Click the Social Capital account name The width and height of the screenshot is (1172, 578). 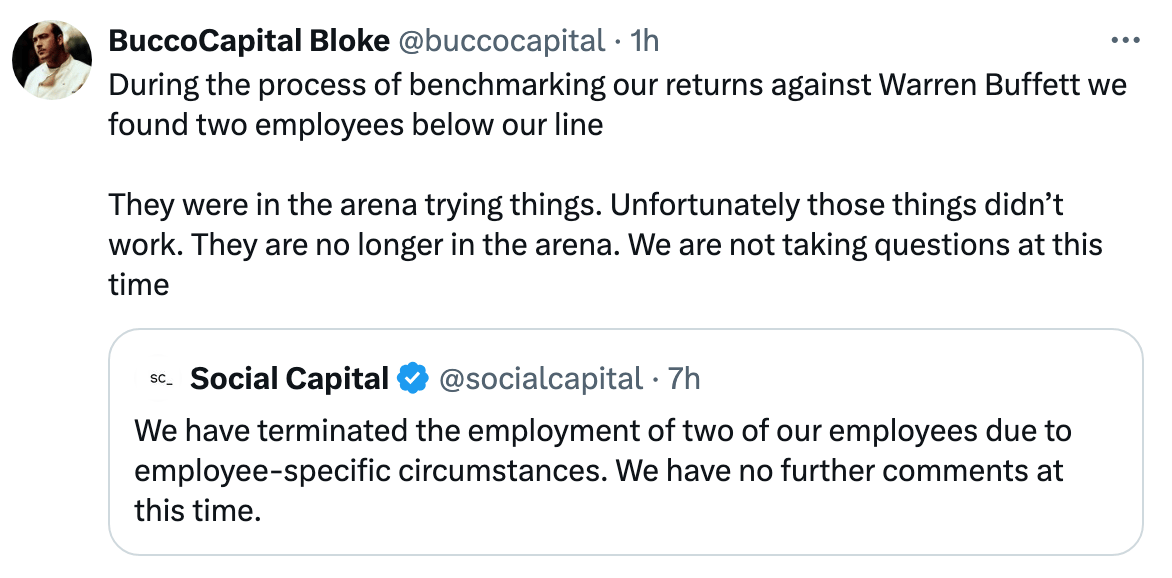click(x=289, y=379)
